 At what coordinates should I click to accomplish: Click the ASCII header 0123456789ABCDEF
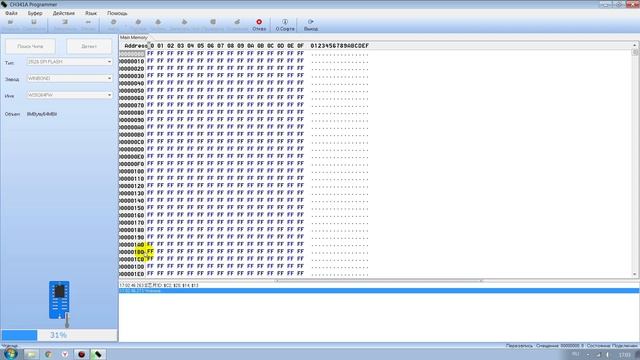339,46
